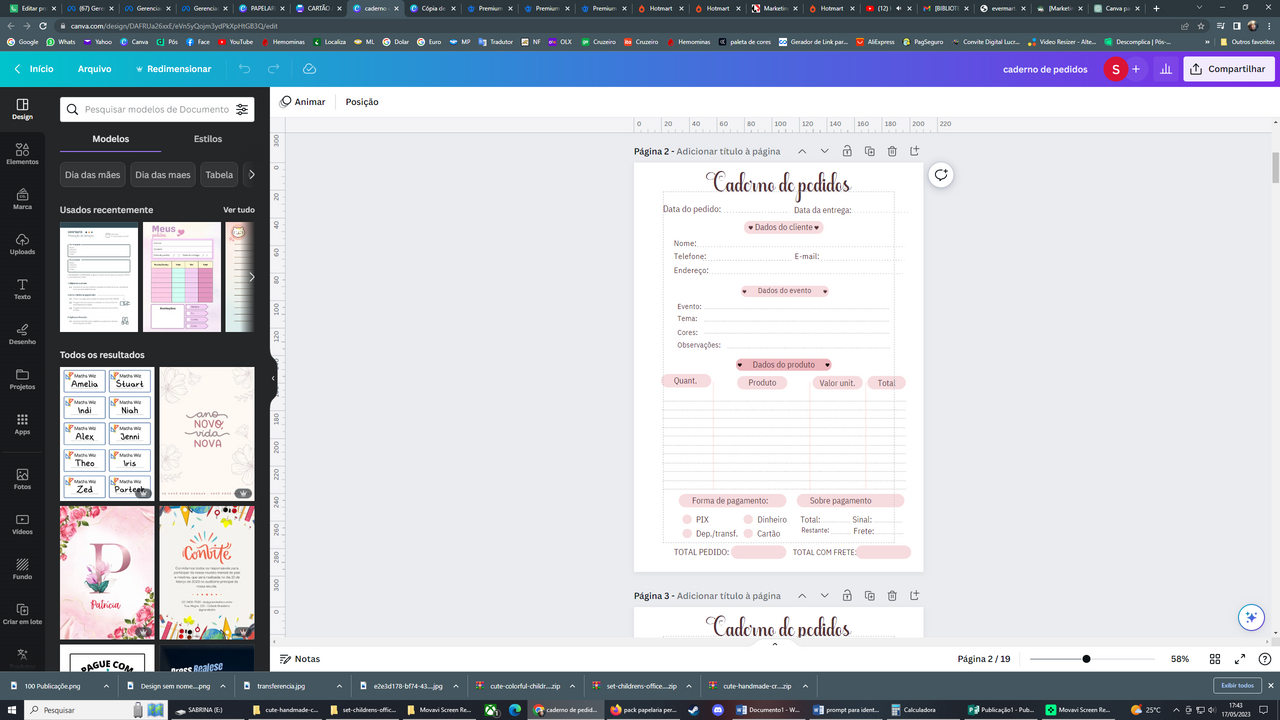The height and width of the screenshot is (720, 1280).
Task: Select the Patricia floral P template
Action: (107, 572)
